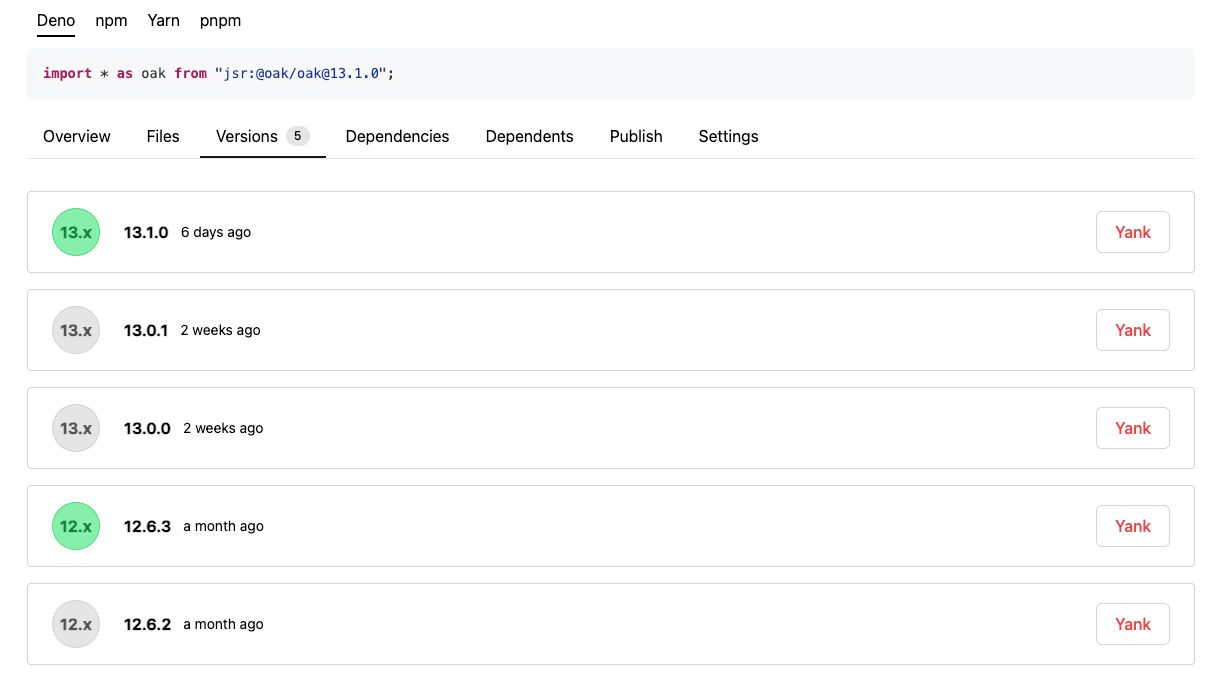Yank version 12.6.3
1207x673 pixels.
[1133, 526]
